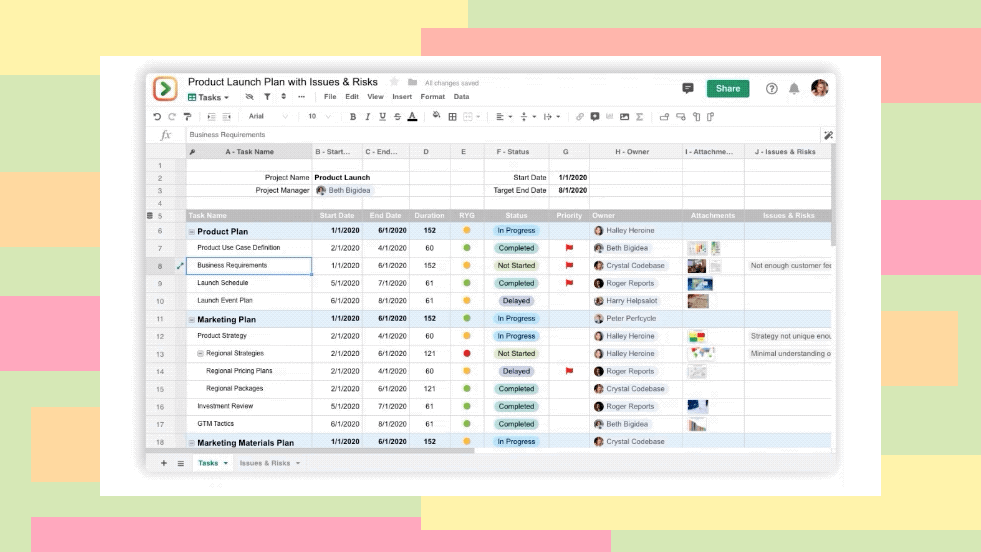Click Not Started status for Business Requirements
Image resolution: width=981 pixels, height=552 pixels.
click(x=516, y=266)
